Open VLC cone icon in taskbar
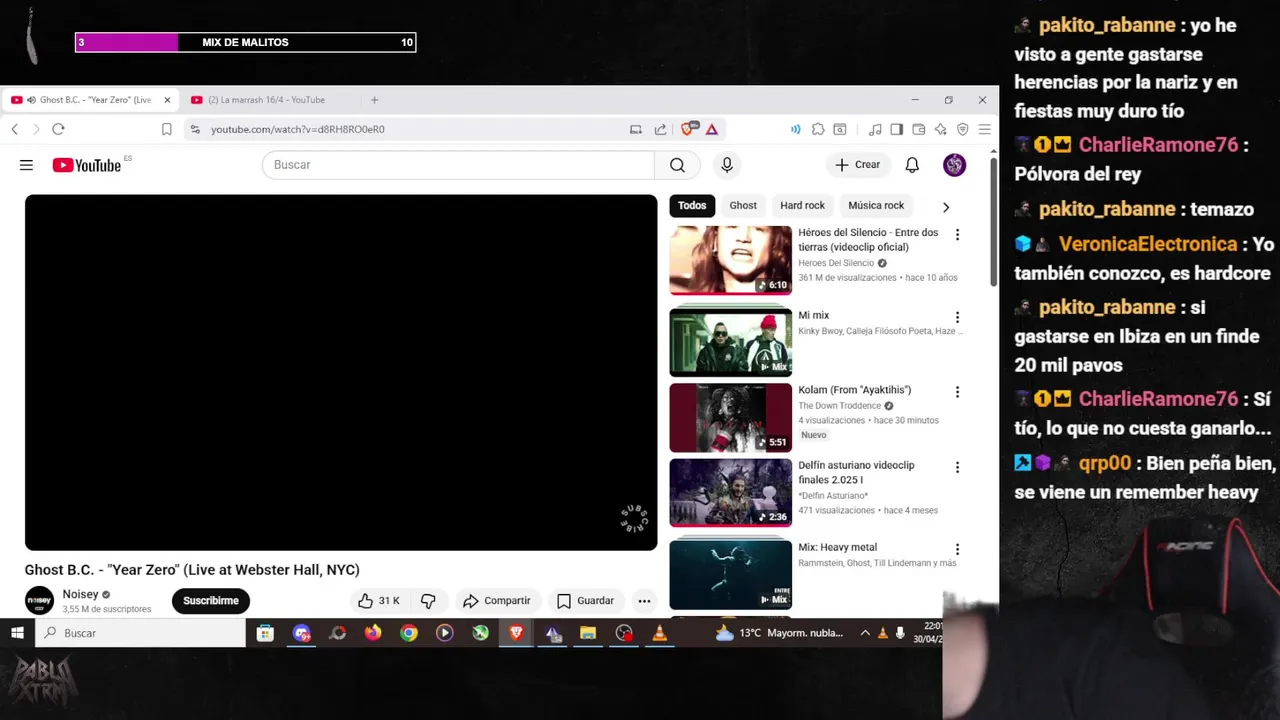Screen dimensions: 1280x720 (659, 633)
